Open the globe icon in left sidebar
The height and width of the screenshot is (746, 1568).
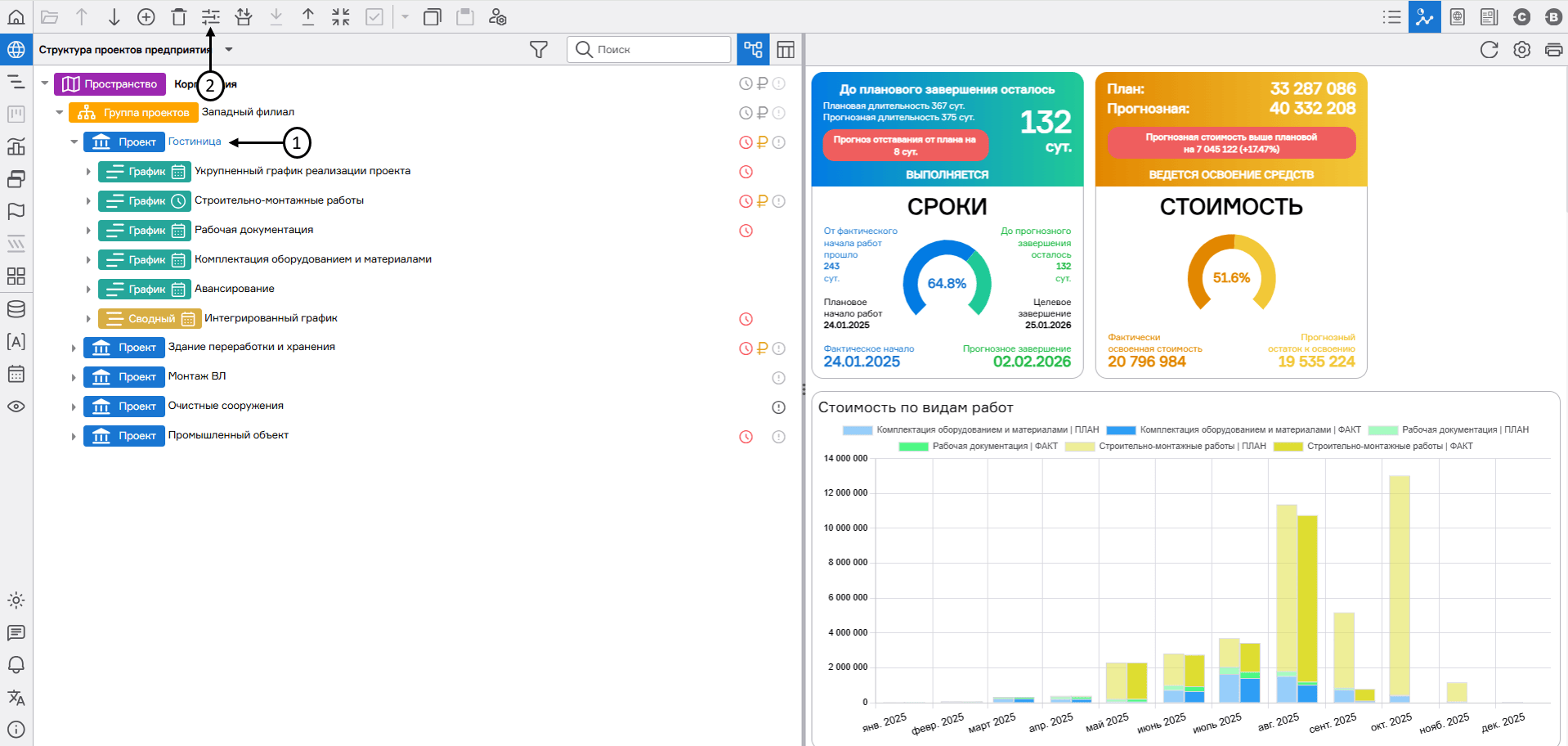click(x=16, y=49)
